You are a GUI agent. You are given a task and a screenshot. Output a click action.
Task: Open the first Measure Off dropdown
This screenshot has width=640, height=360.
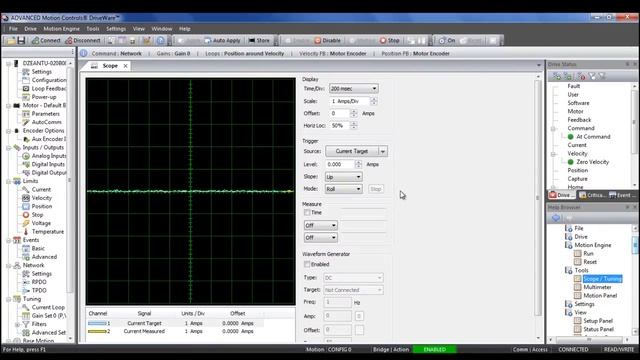click(x=320, y=225)
